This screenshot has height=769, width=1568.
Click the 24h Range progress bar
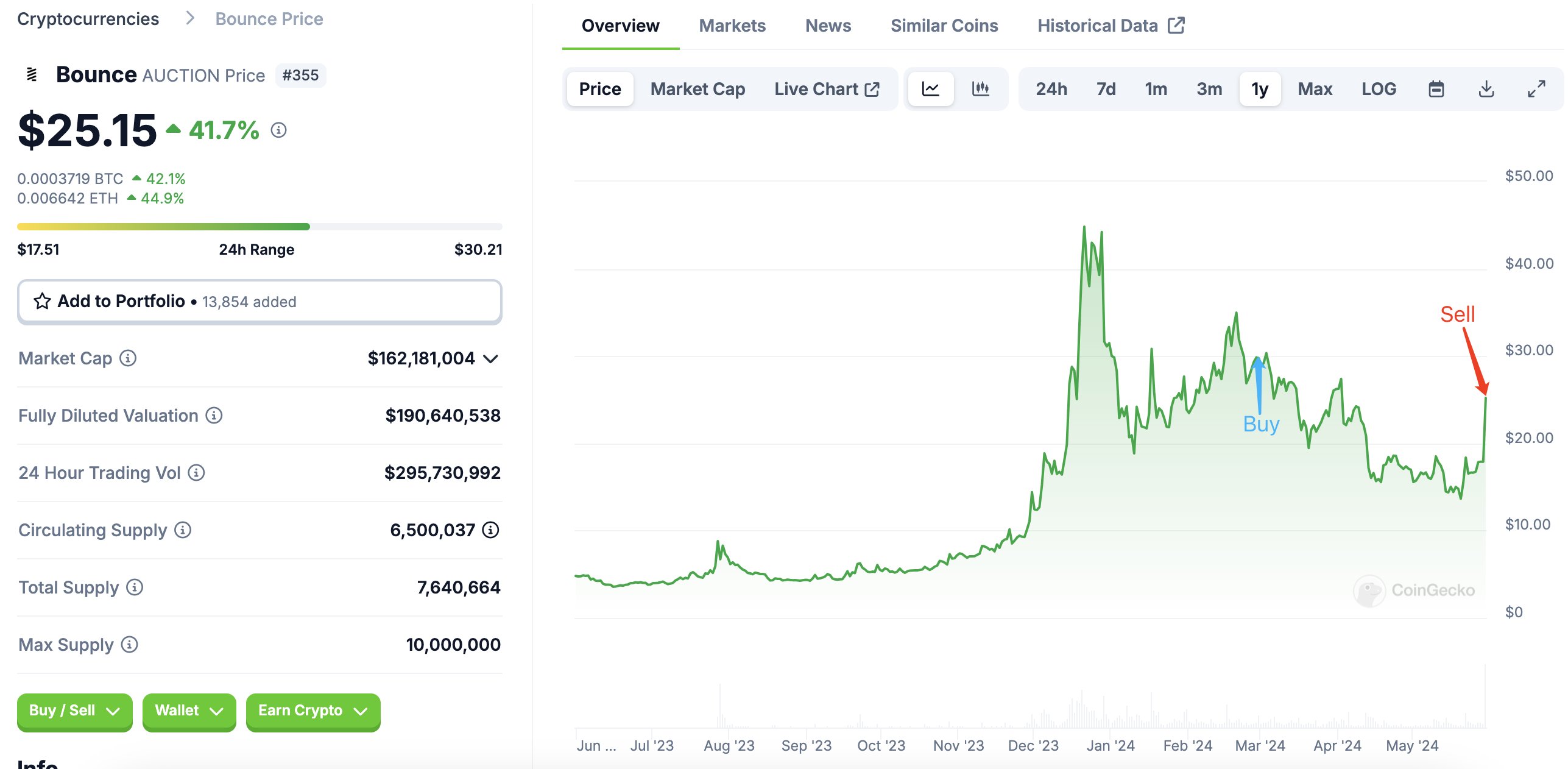click(260, 227)
